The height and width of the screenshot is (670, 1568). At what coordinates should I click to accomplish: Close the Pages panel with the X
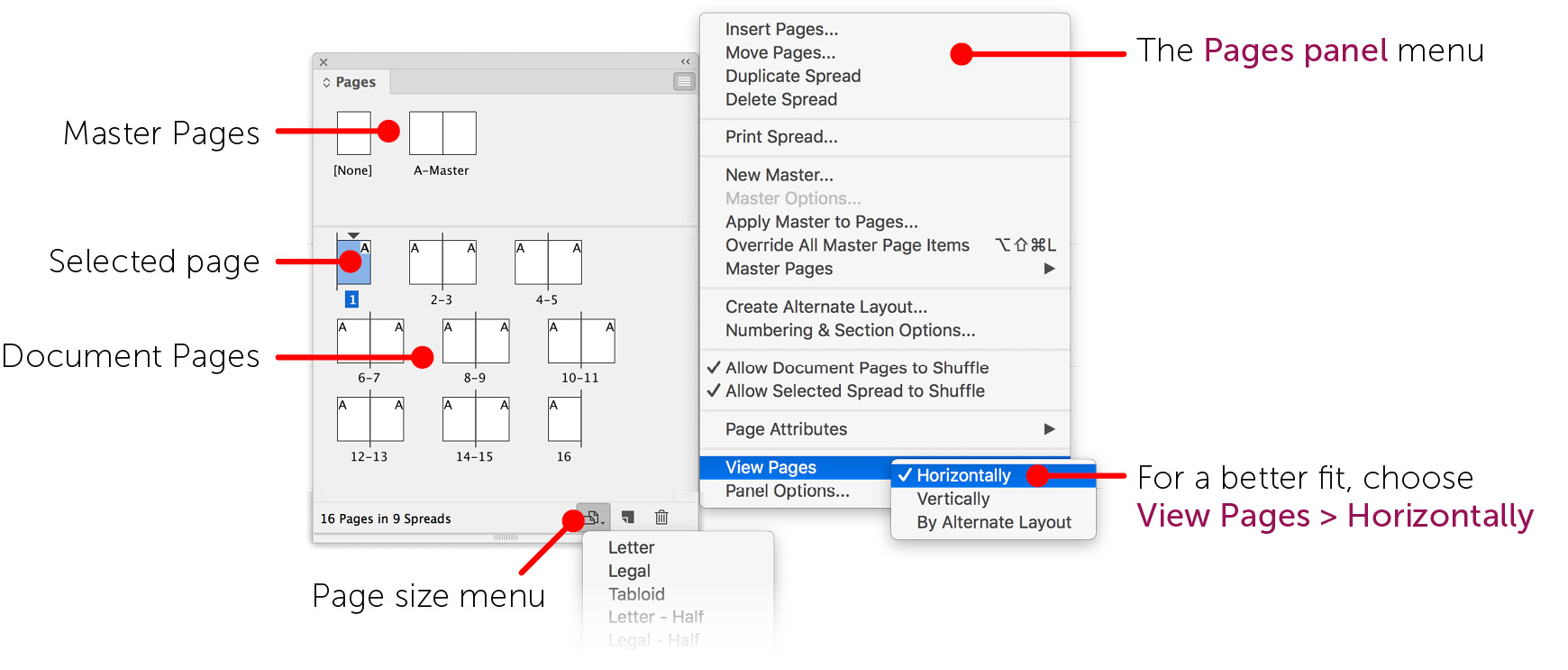pos(324,62)
